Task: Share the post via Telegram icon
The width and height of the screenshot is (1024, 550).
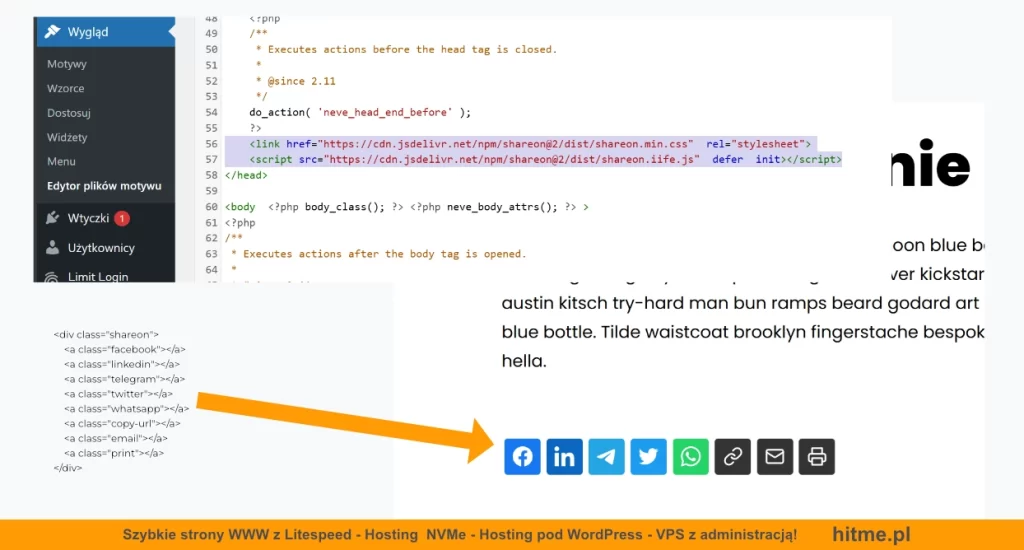Action: click(606, 457)
